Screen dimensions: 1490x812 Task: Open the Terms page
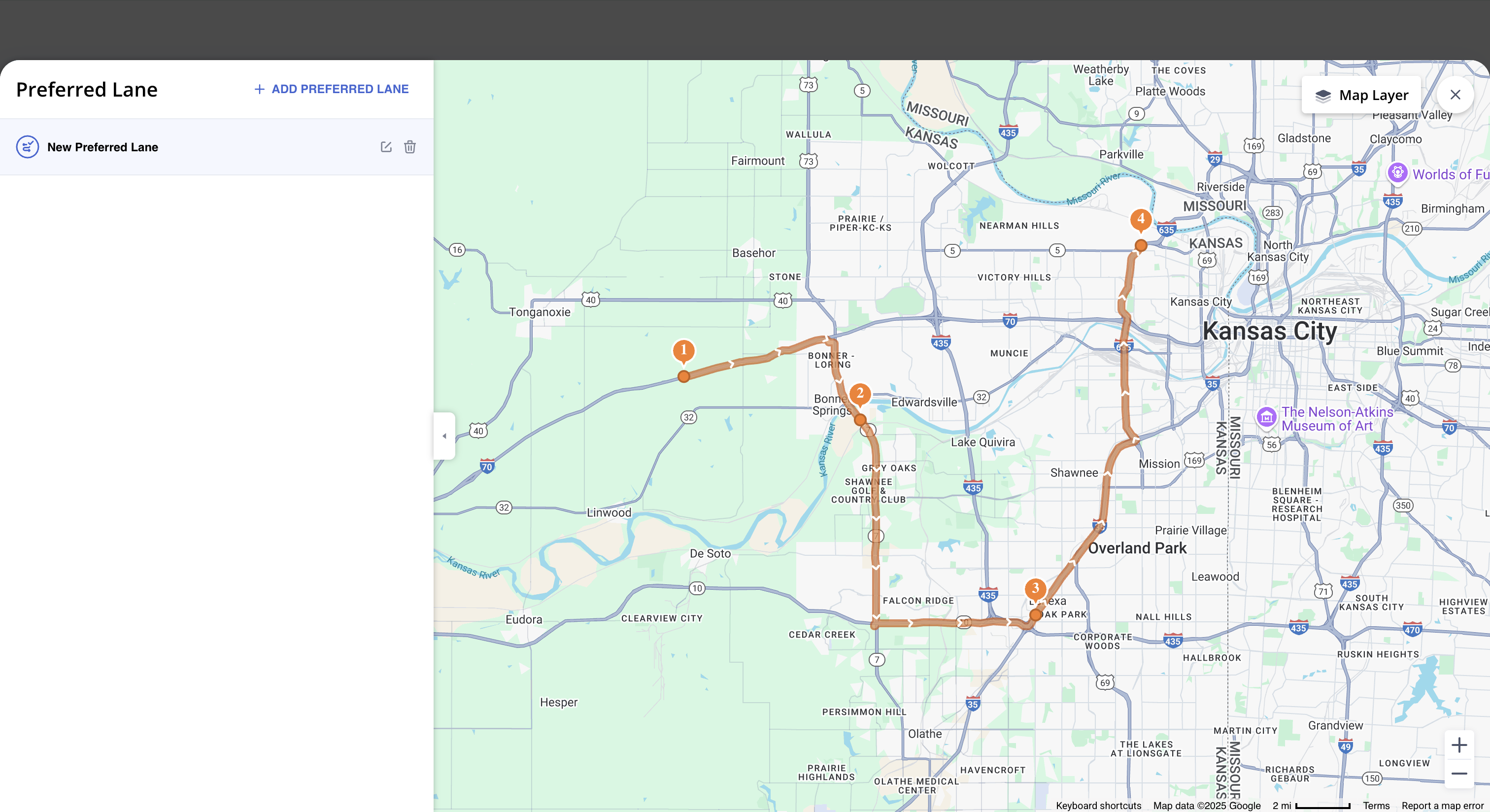pyautogui.click(x=1376, y=806)
